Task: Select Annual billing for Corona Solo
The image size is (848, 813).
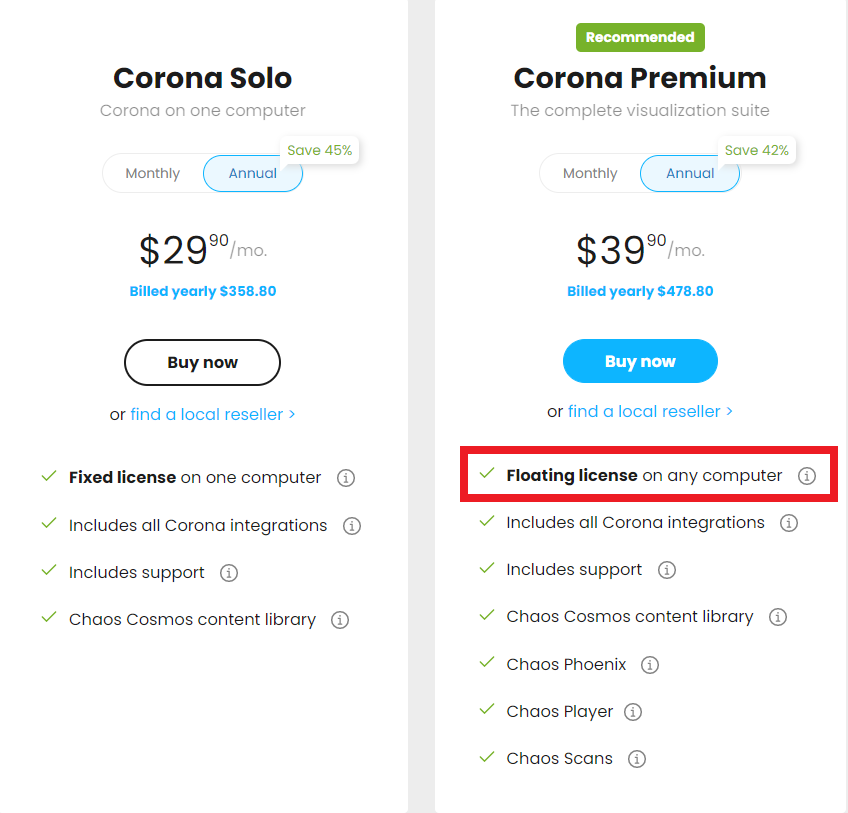Action: 253,174
